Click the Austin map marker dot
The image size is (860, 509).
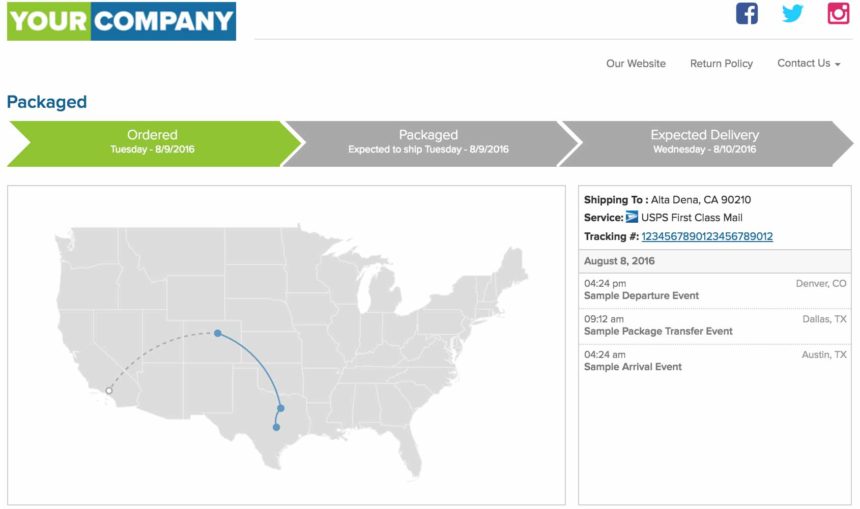click(276, 427)
